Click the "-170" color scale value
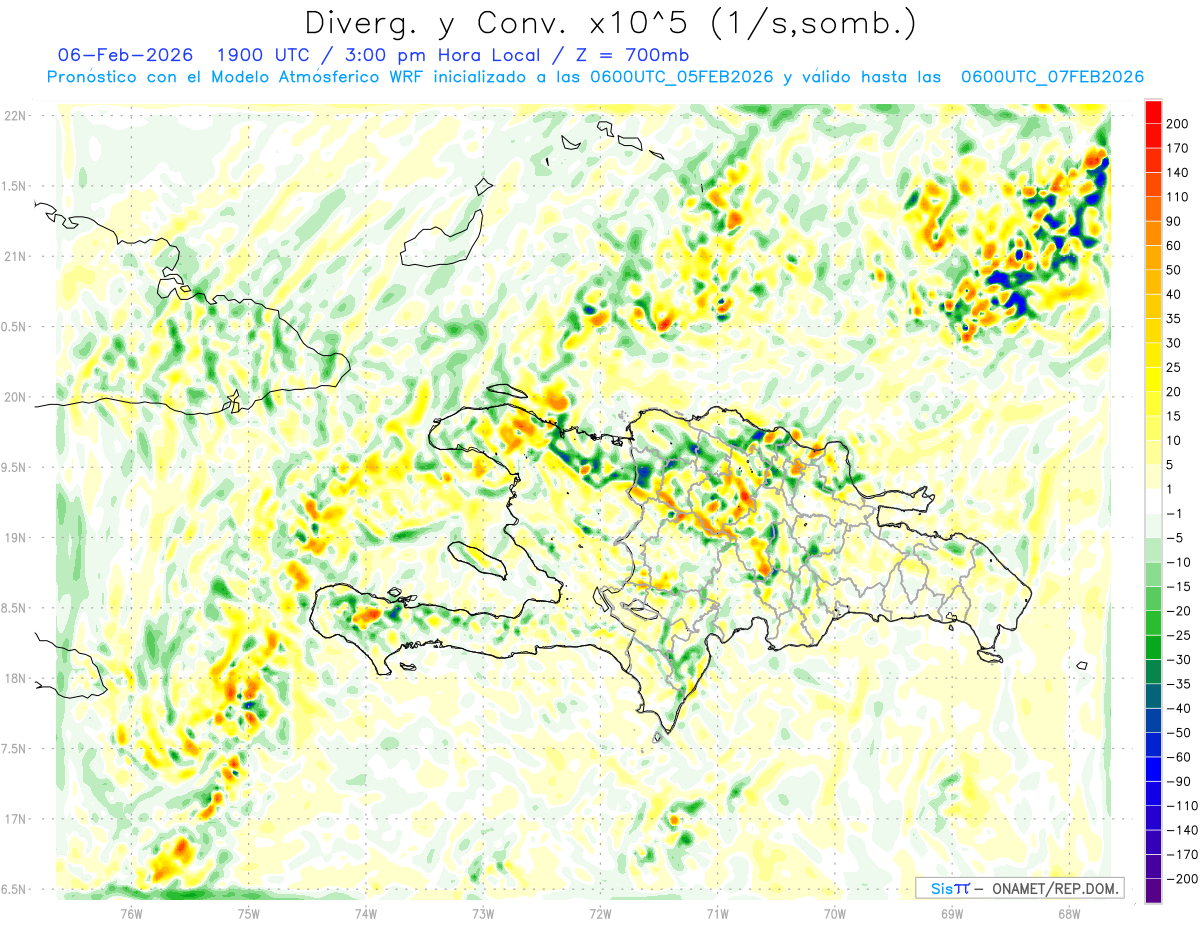The image size is (1200, 927). [x=1180, y=855]
